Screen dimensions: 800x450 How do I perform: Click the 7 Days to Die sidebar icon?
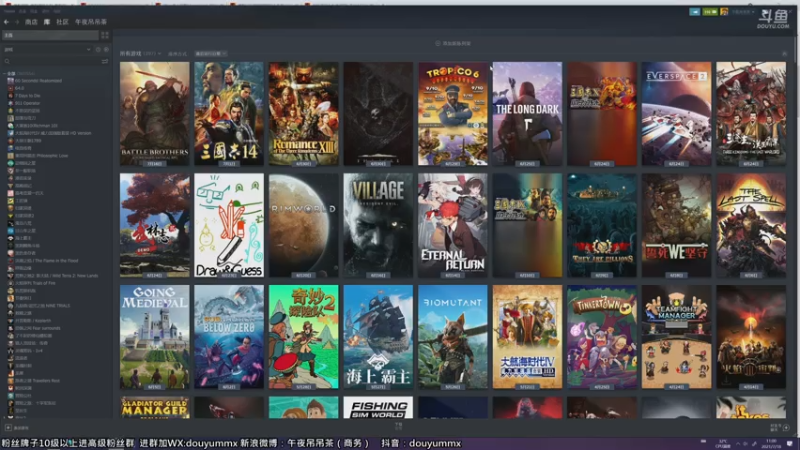[10, 95]
